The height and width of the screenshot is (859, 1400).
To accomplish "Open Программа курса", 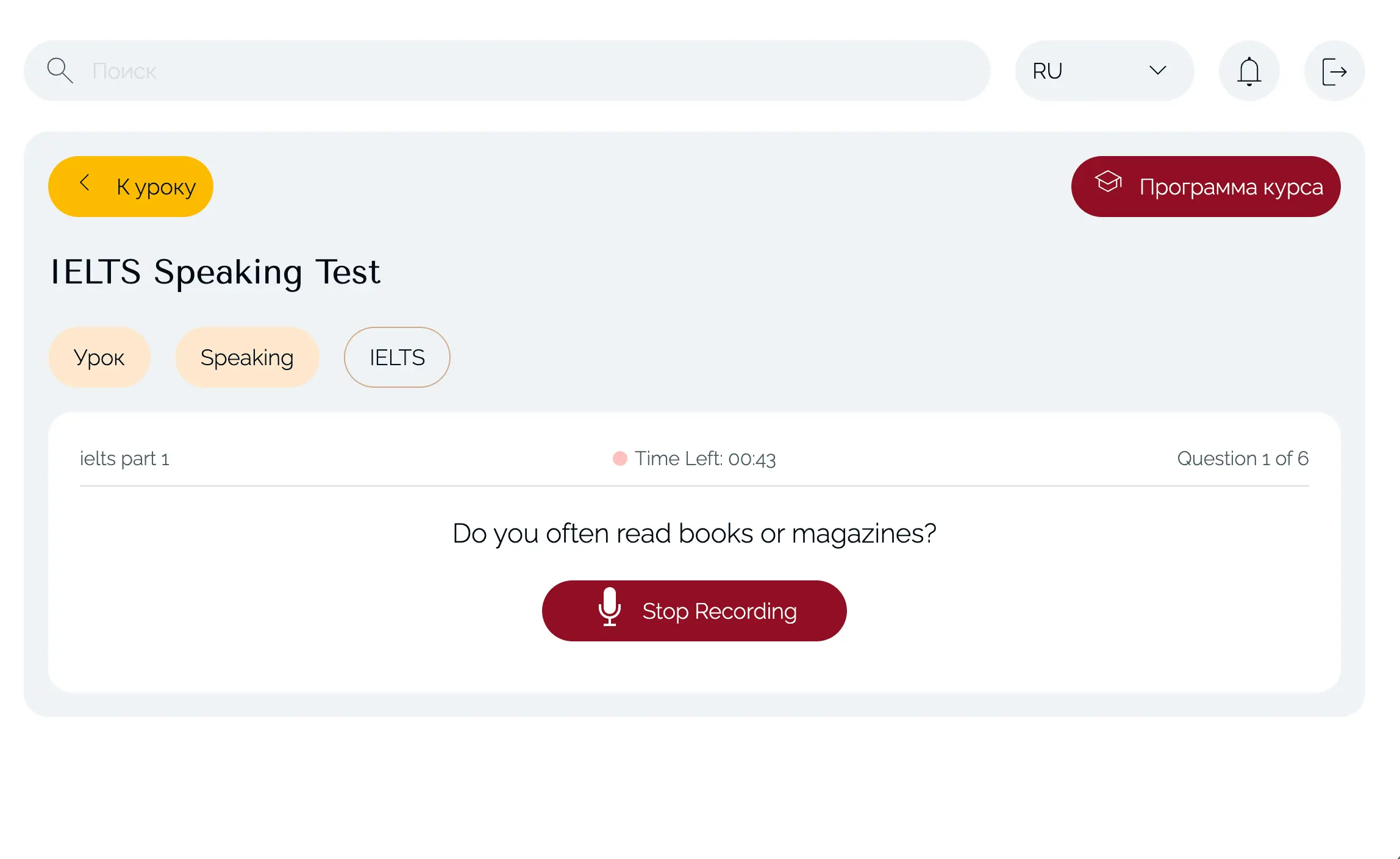I will (1204, 186).
